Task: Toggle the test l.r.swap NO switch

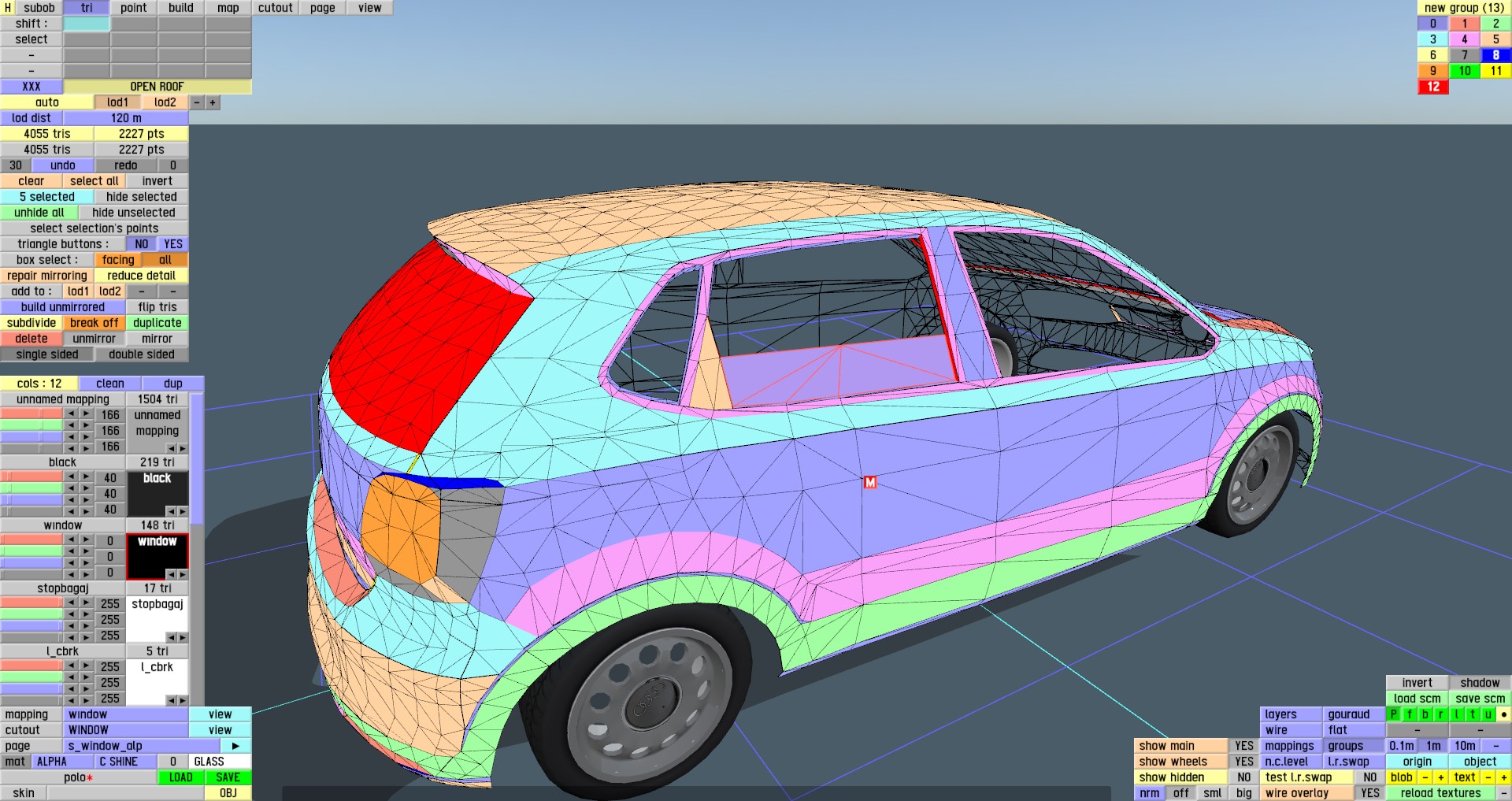Action: coord(1370,777)
